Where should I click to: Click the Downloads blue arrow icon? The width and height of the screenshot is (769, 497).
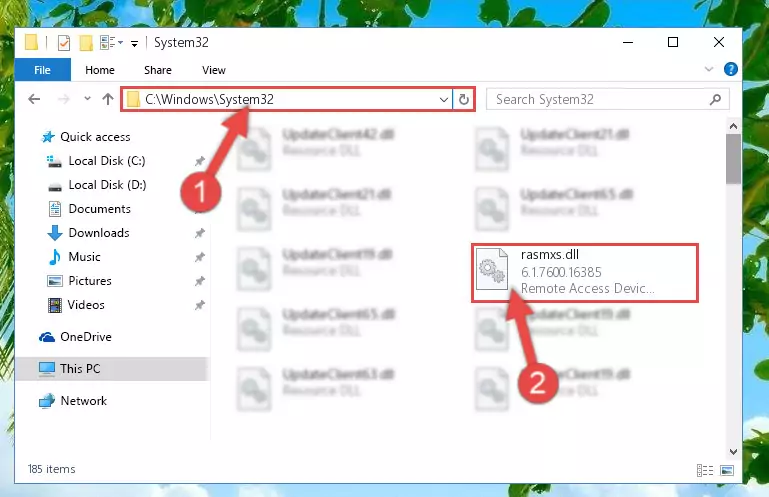tap(54, 233)
